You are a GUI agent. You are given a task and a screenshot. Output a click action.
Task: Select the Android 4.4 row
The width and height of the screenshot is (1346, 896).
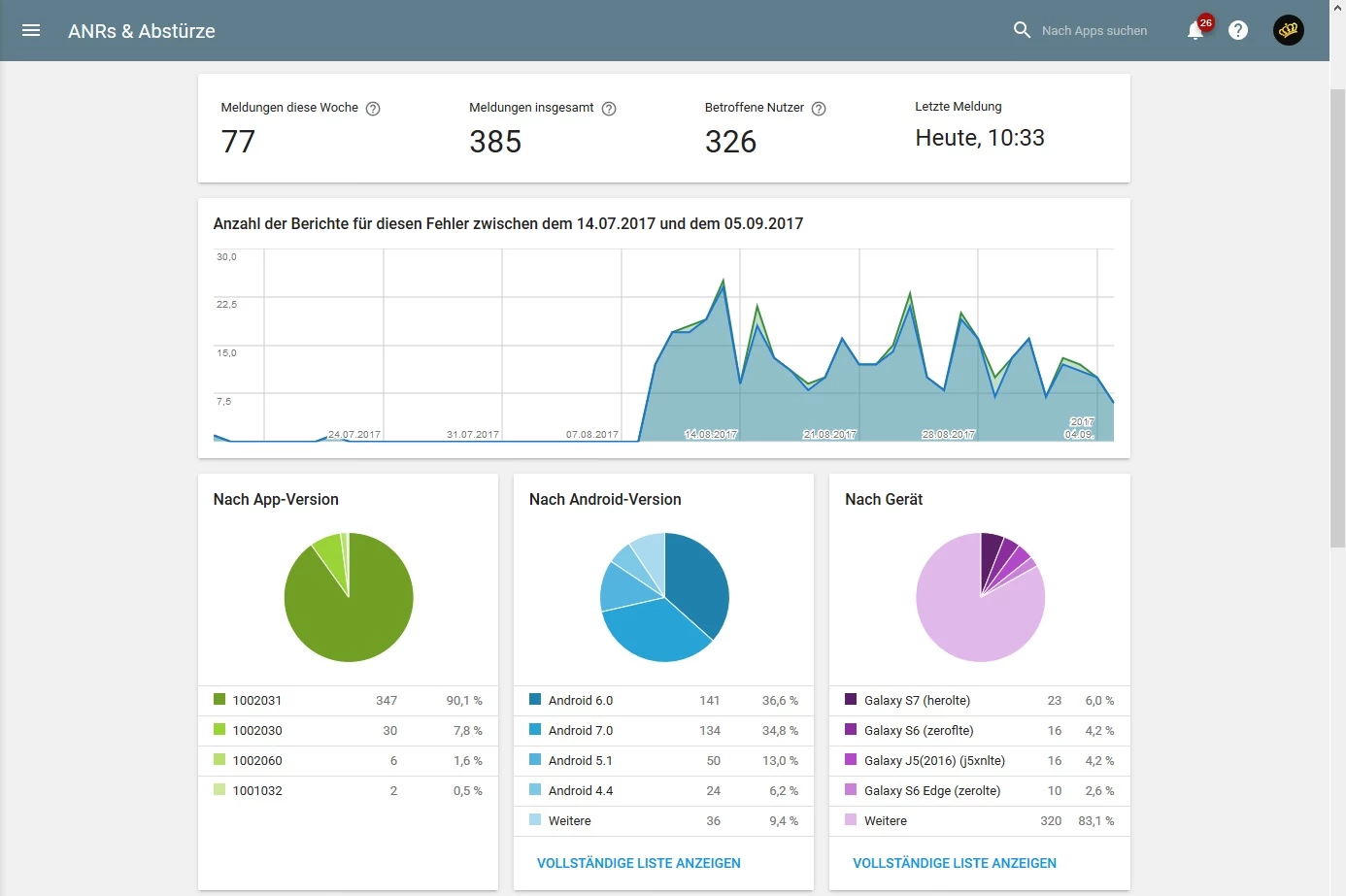[663, 790]
